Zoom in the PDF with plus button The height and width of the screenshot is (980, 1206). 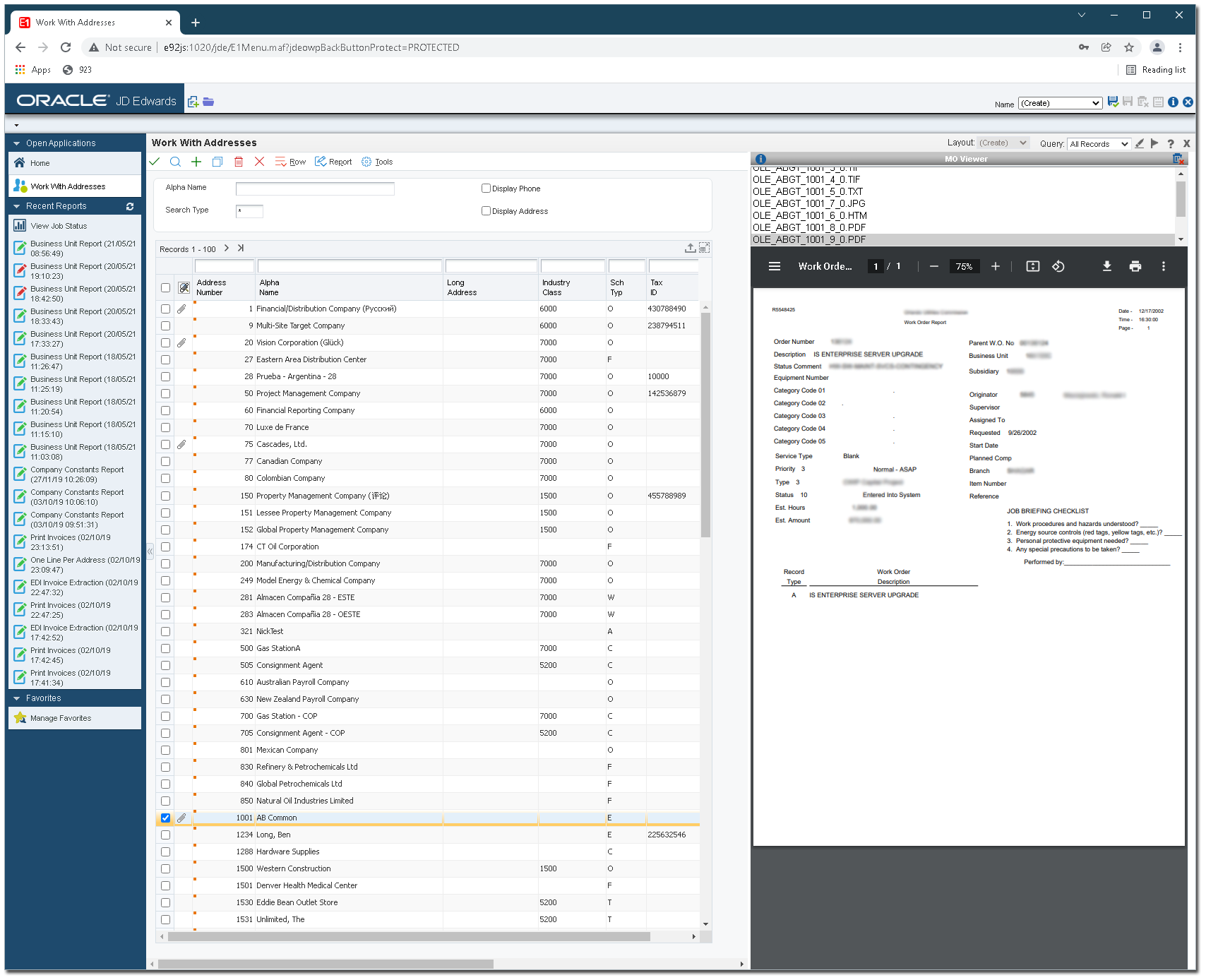click(x=996, y=266)
